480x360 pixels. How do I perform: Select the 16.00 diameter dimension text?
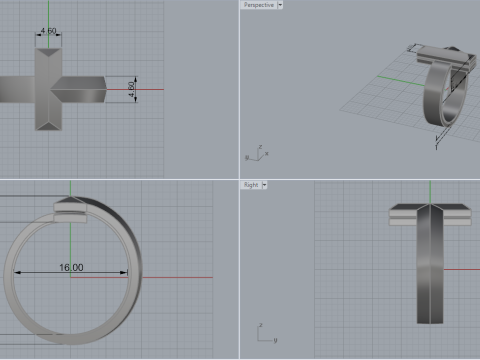coord(71,267)
